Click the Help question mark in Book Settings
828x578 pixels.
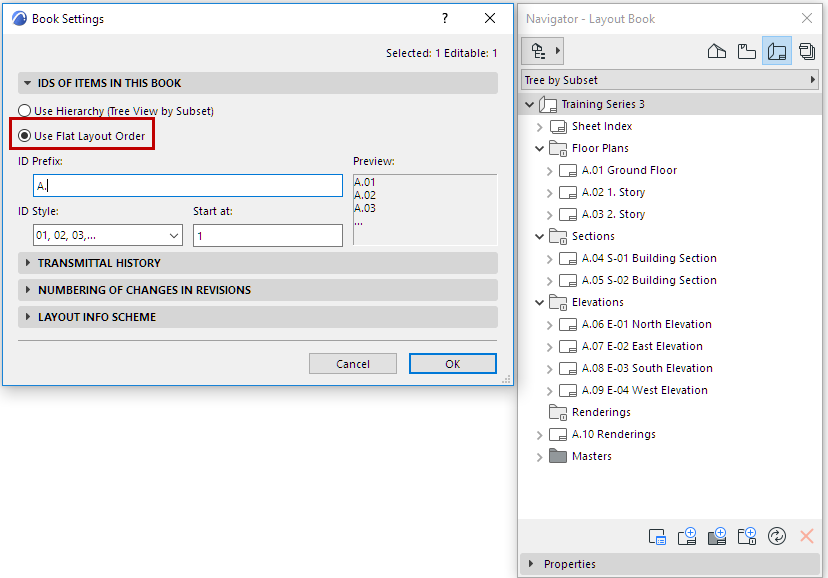pos(445,18)
